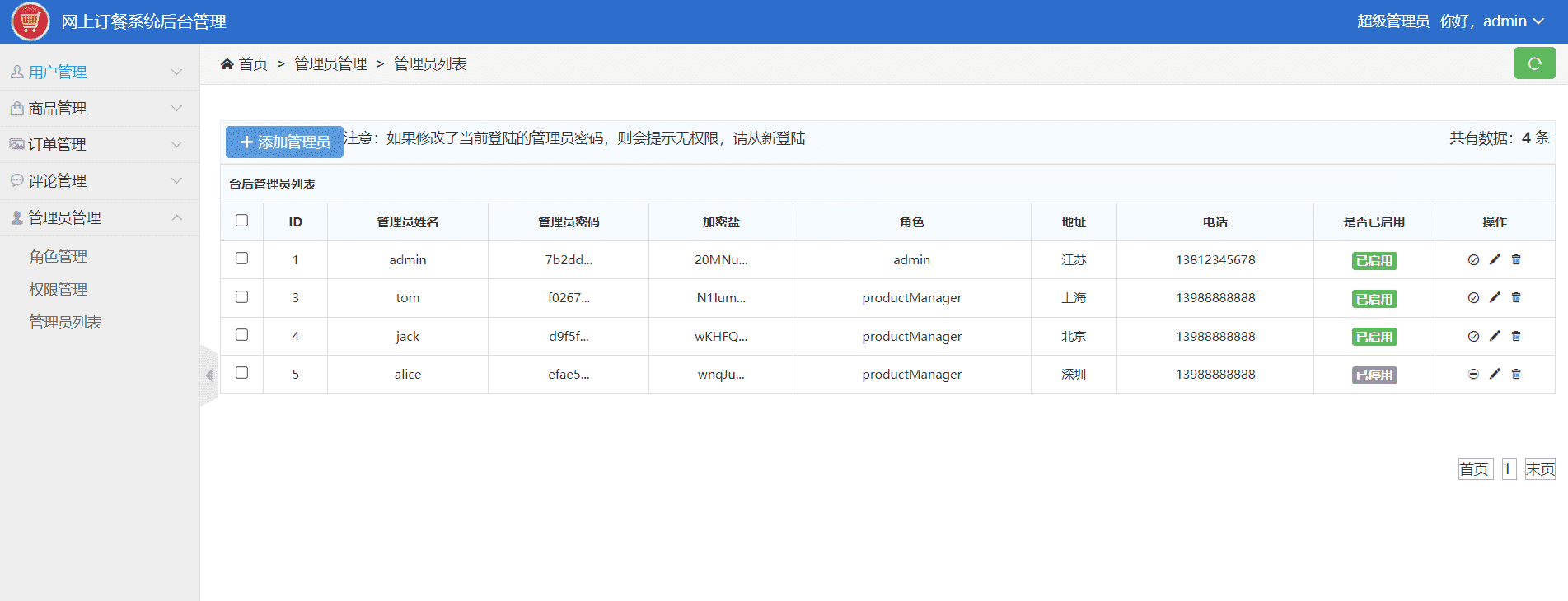Viewport: 1568px width, 601px height.
Task: Click 管理员列表 in the breadcrumb
Action: coord(430,64)
